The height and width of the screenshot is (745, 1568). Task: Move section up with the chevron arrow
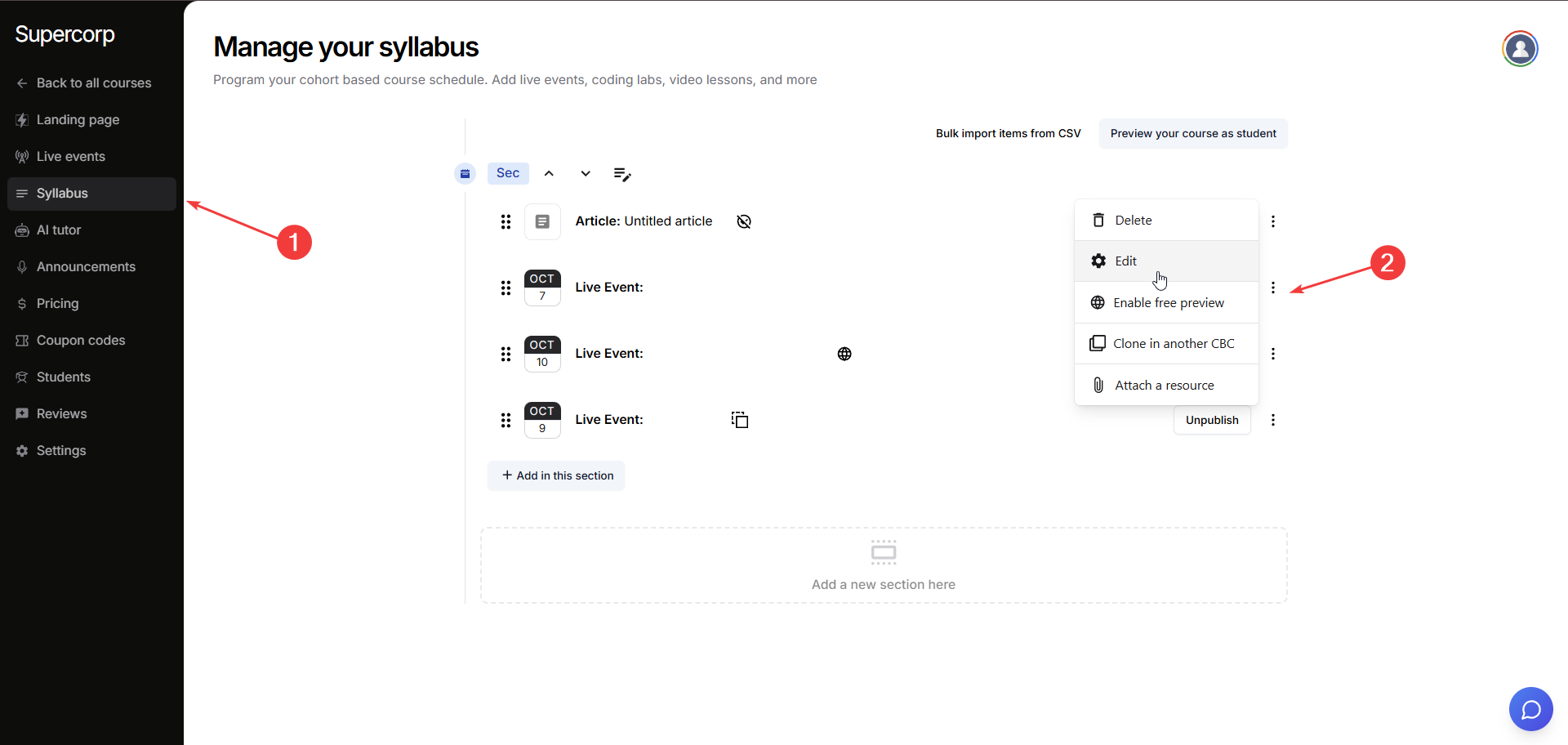(x=549, y=173)
